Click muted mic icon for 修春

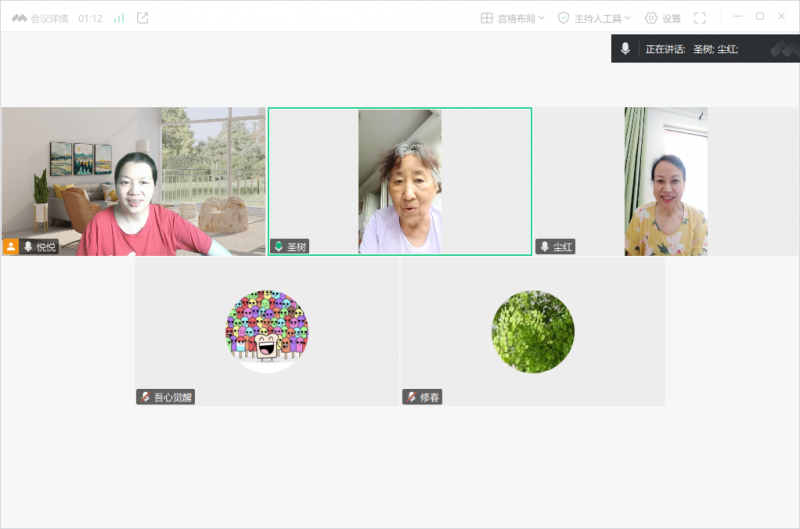[411, 397]
